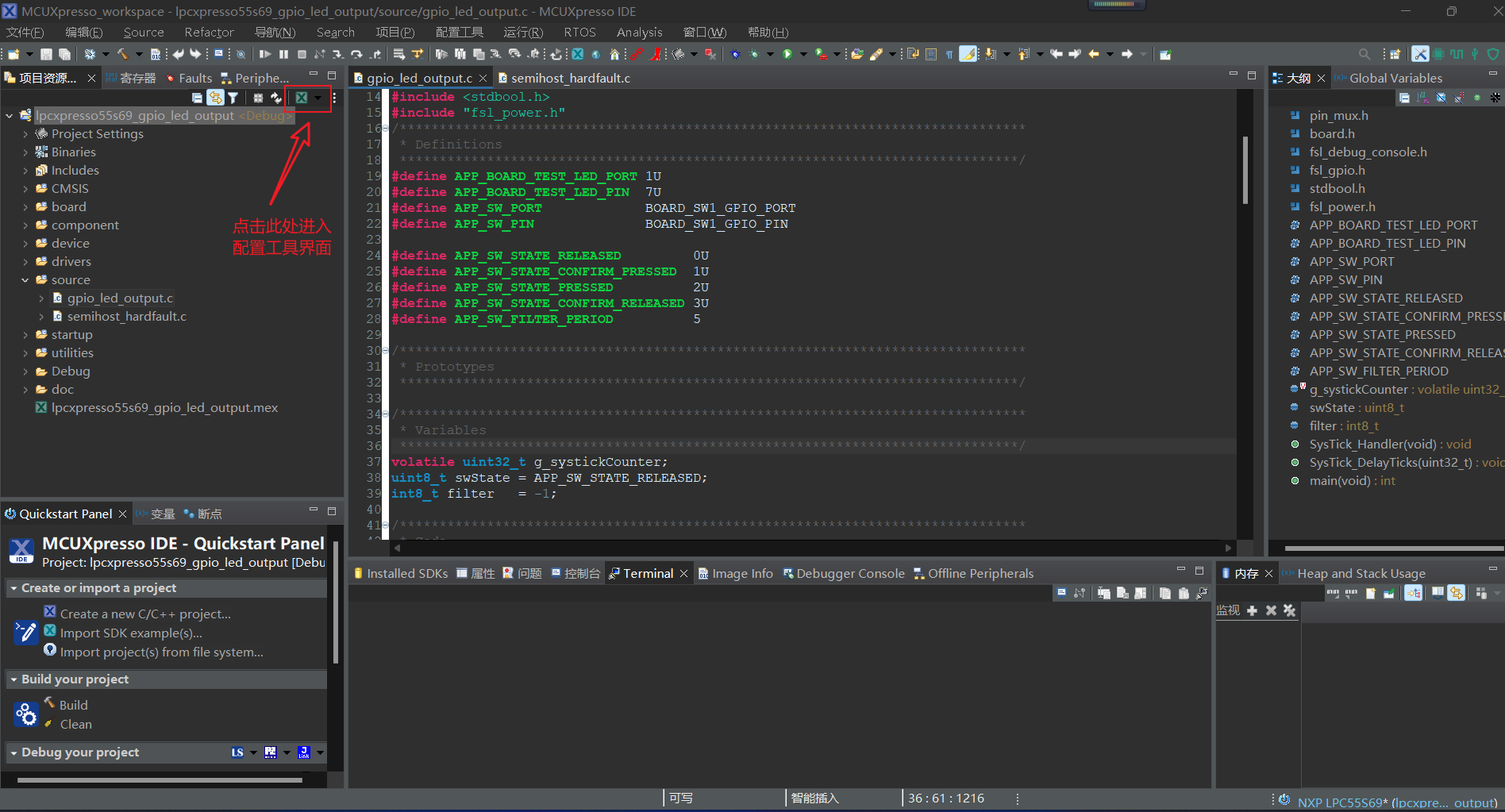Image resolution: width=1505 pixels, height=812 pixels.
Task: Switch to the Global Variables tab
Action: pos(1388,78)
